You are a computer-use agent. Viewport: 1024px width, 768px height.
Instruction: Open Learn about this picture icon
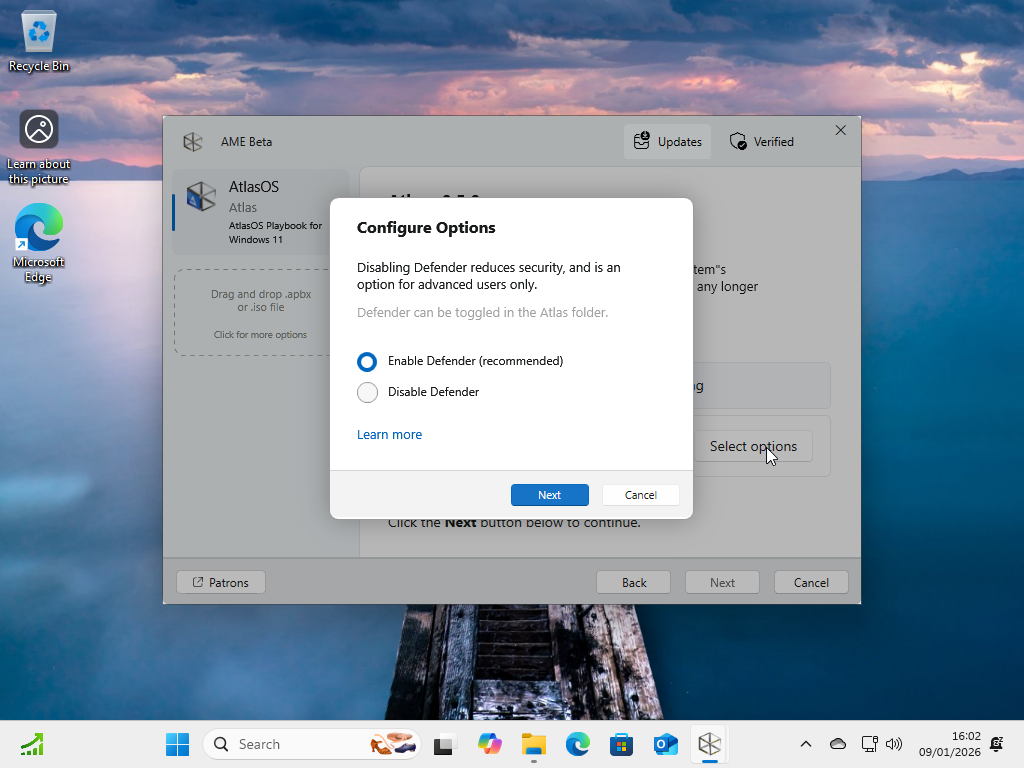click(x=39, y=148)
